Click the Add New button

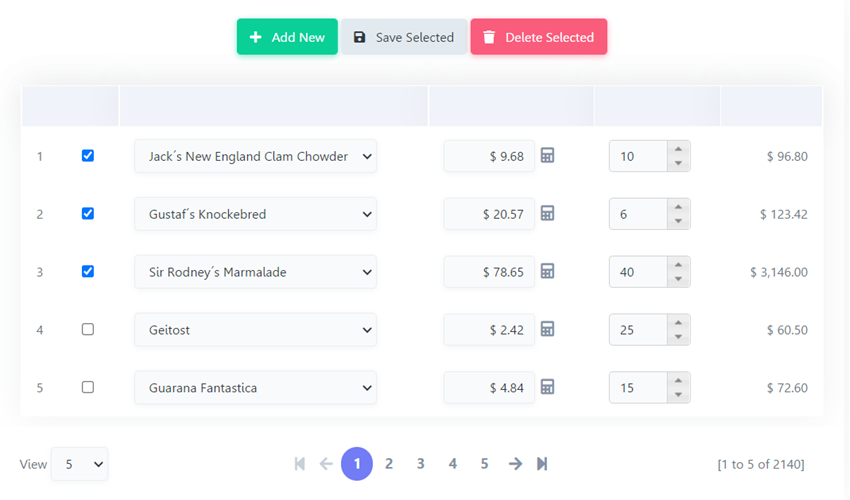(x=287, y=37)
